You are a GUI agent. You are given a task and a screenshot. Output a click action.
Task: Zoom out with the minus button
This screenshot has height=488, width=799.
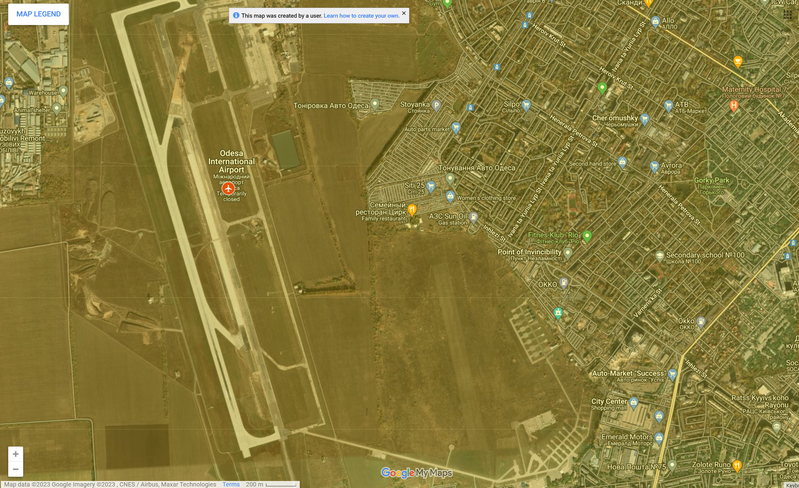click(15, 469)
